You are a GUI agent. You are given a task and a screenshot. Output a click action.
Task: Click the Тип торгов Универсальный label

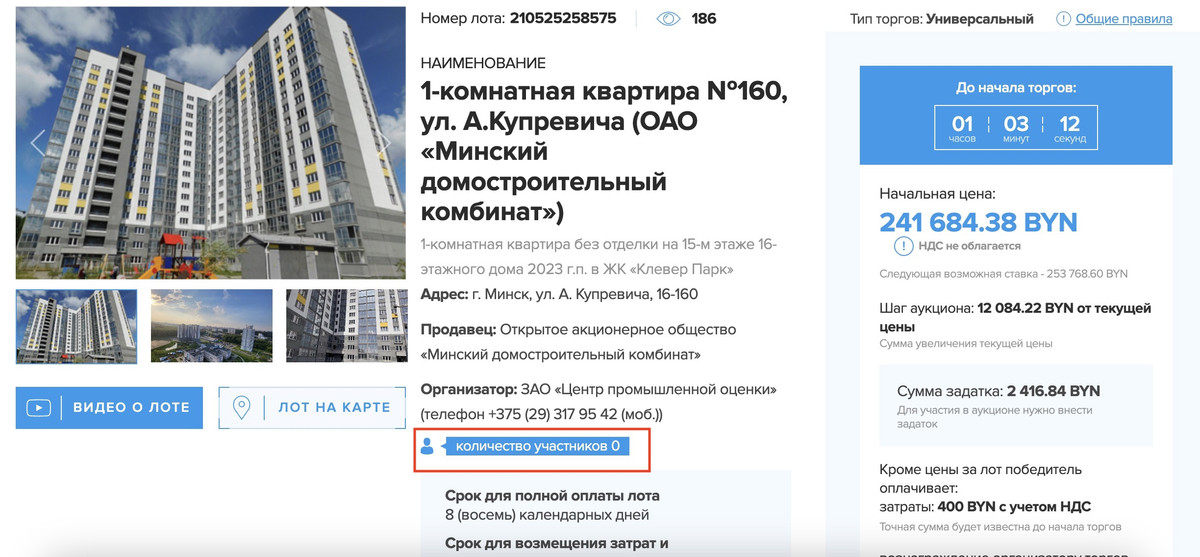click(942, 19)
